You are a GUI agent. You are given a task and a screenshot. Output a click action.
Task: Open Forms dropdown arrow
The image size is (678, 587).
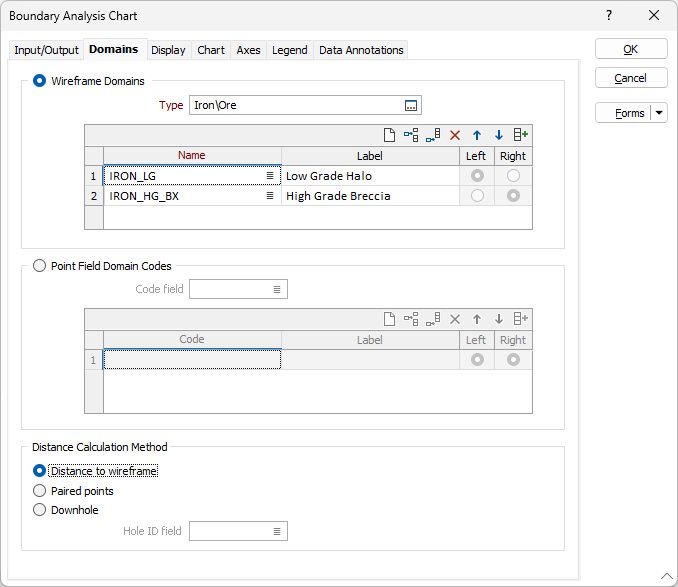click(x=659, y=113)
